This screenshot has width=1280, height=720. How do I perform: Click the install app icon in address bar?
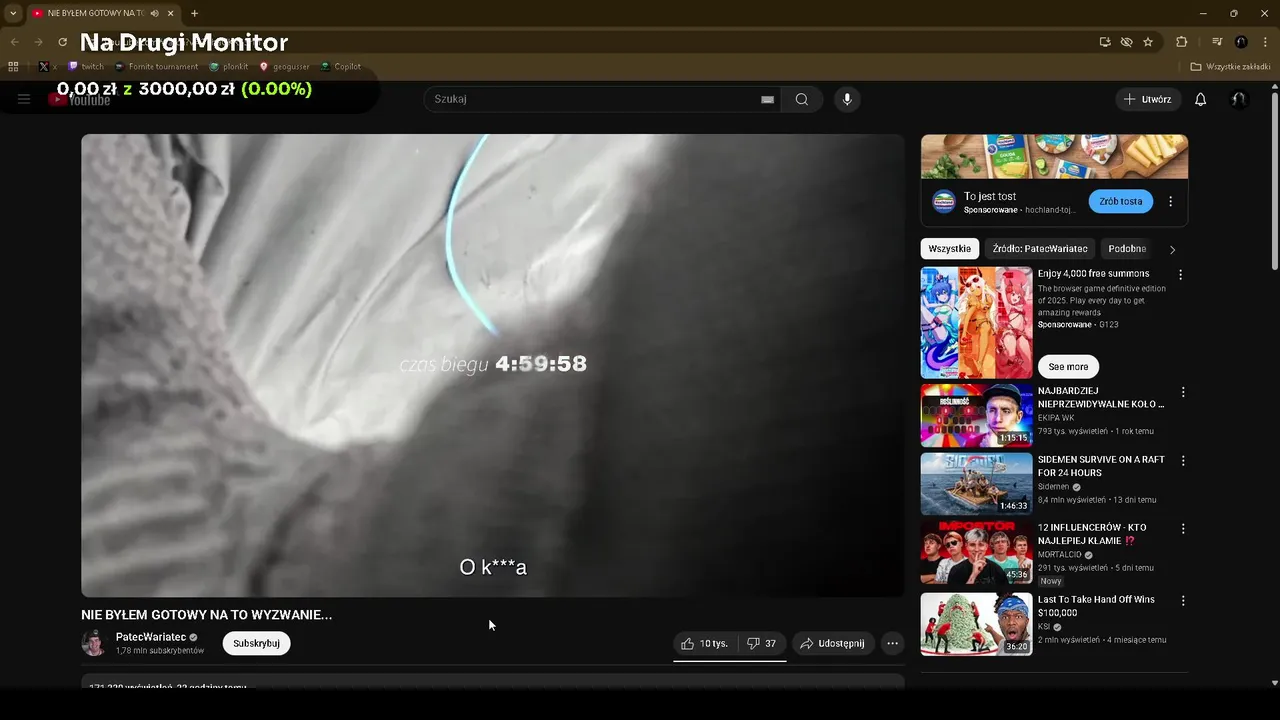(1105, 42)
